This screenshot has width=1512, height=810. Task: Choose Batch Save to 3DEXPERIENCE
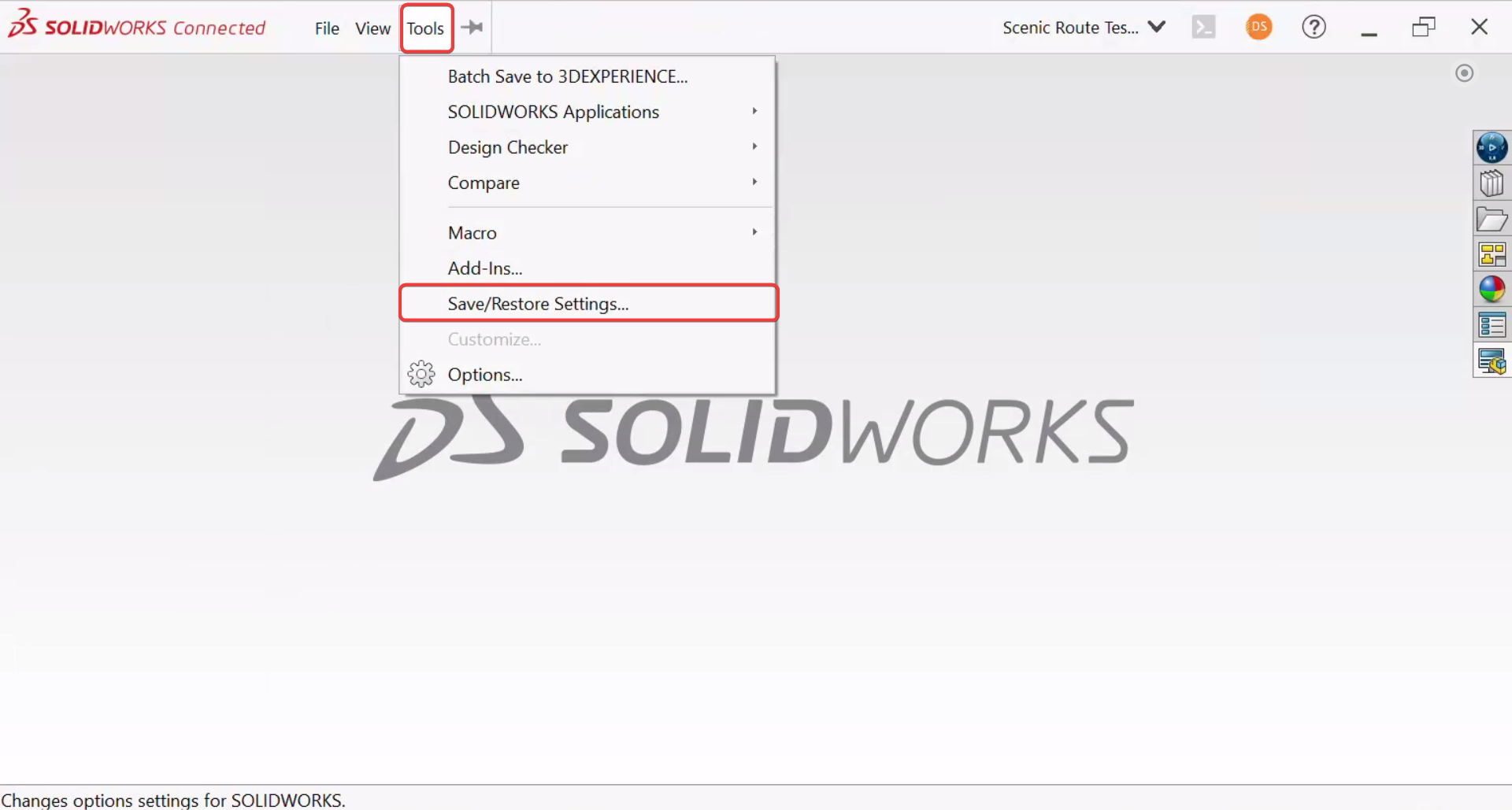pyautogui.click(x=567, y=76)
